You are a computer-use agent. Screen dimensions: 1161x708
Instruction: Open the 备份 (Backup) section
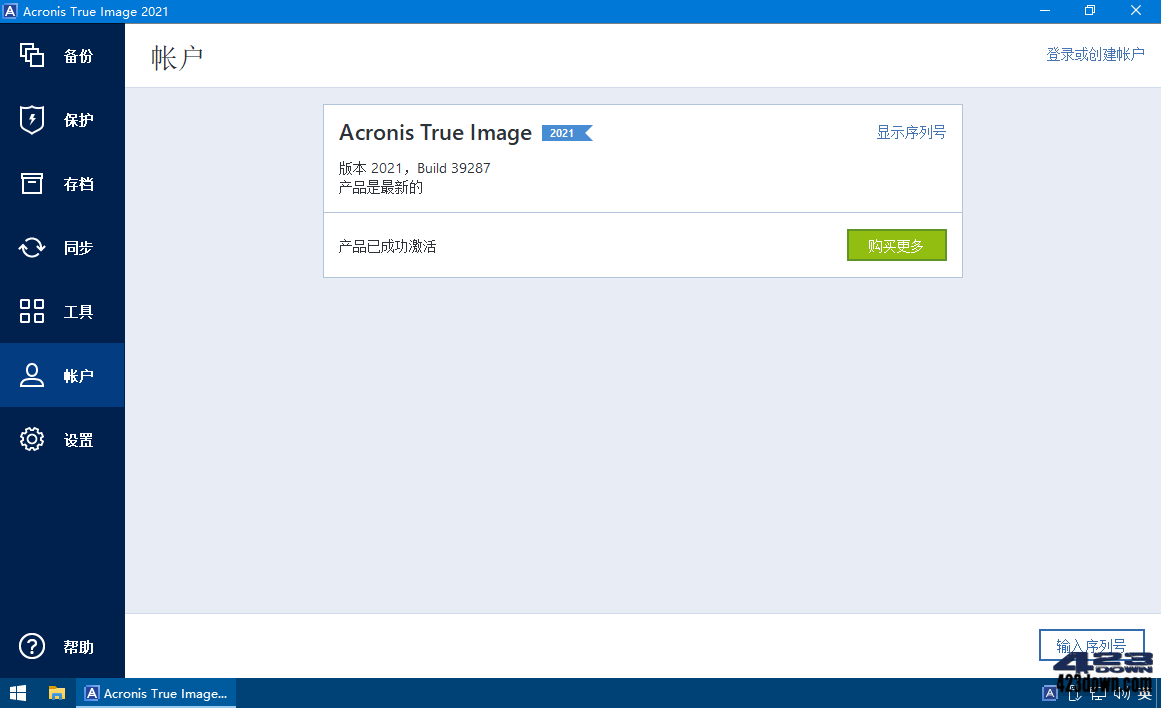tap(62, 56)
